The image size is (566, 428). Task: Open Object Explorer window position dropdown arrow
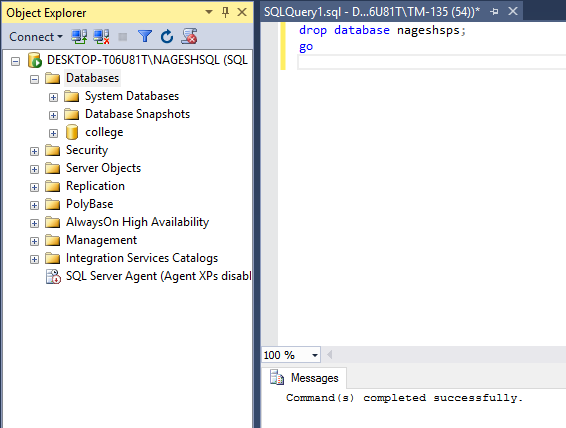(x=209, y=12)
